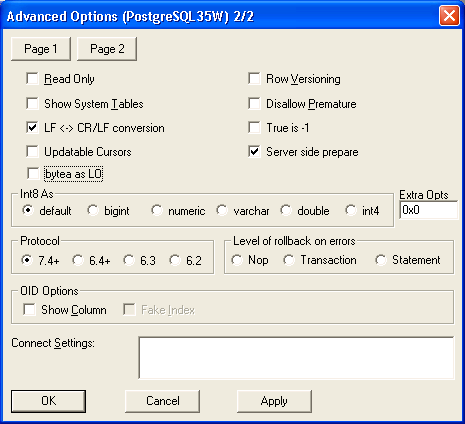
Task: Select numeric for Int8 As
Action: point(157,210)
